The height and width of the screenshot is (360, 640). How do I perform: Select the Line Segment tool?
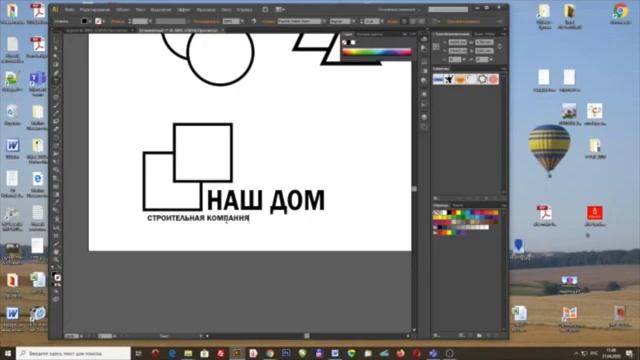coord(56,89)
